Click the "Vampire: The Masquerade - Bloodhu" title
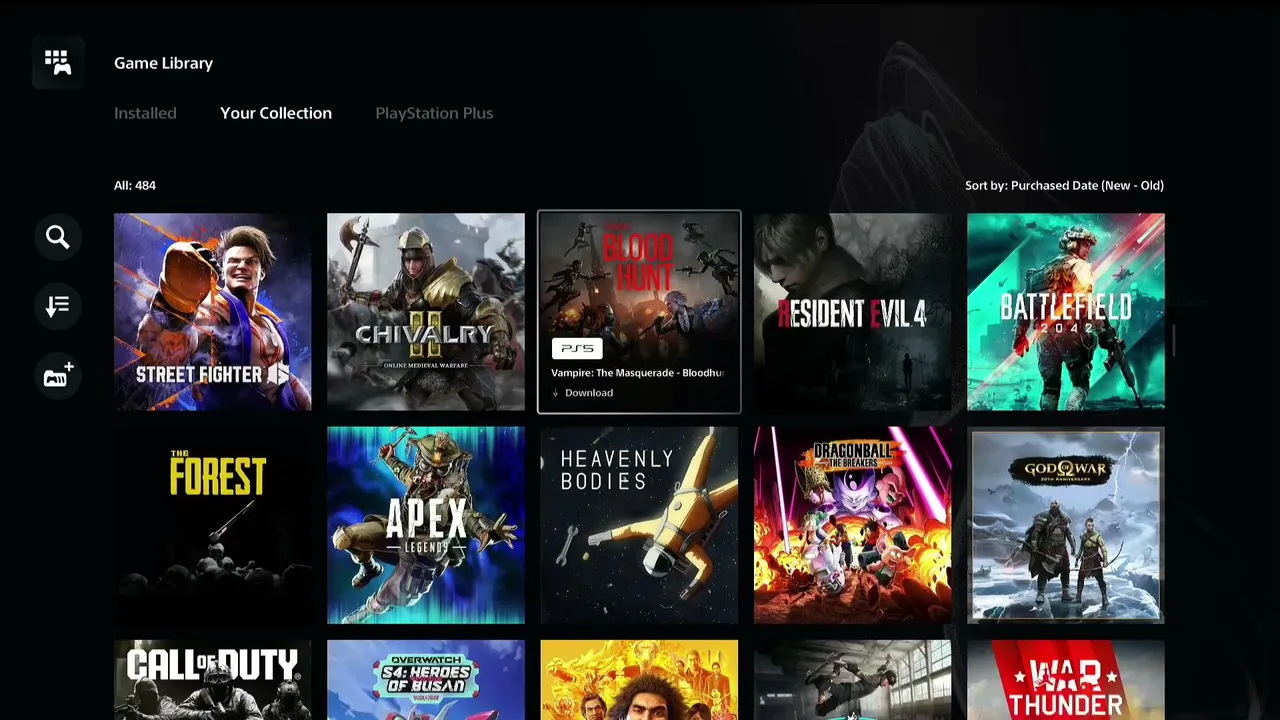Viewport: 1280px width, 720px height. 637,373
